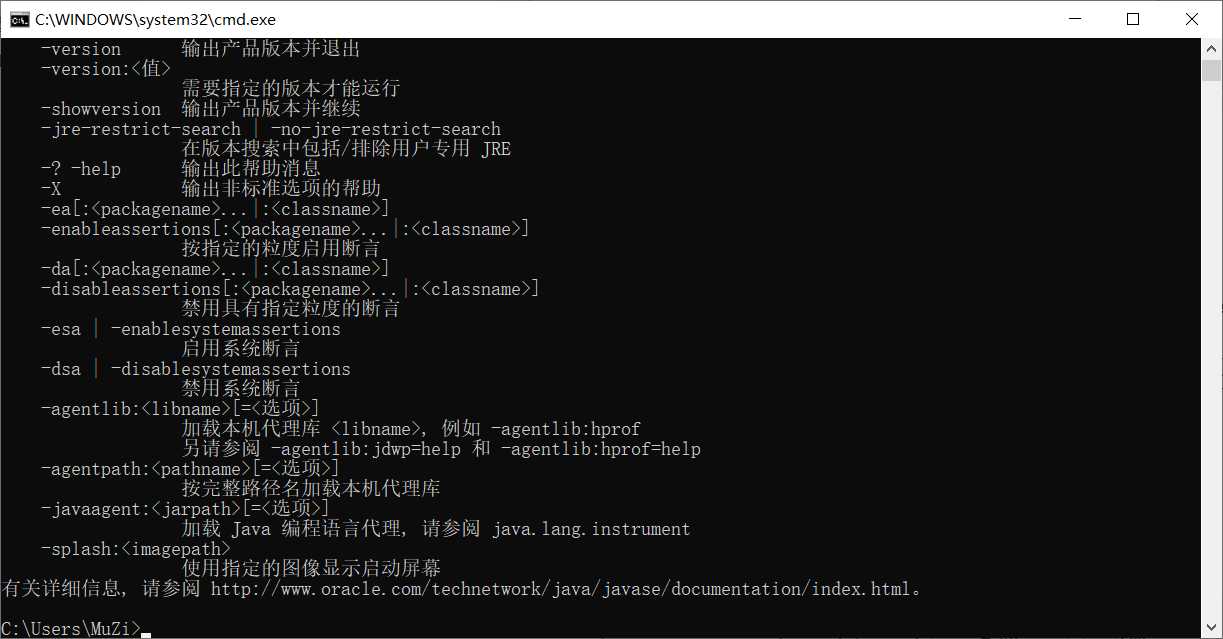
Task: Click the scrollbar up arrow
Action: coord(1212,47)
